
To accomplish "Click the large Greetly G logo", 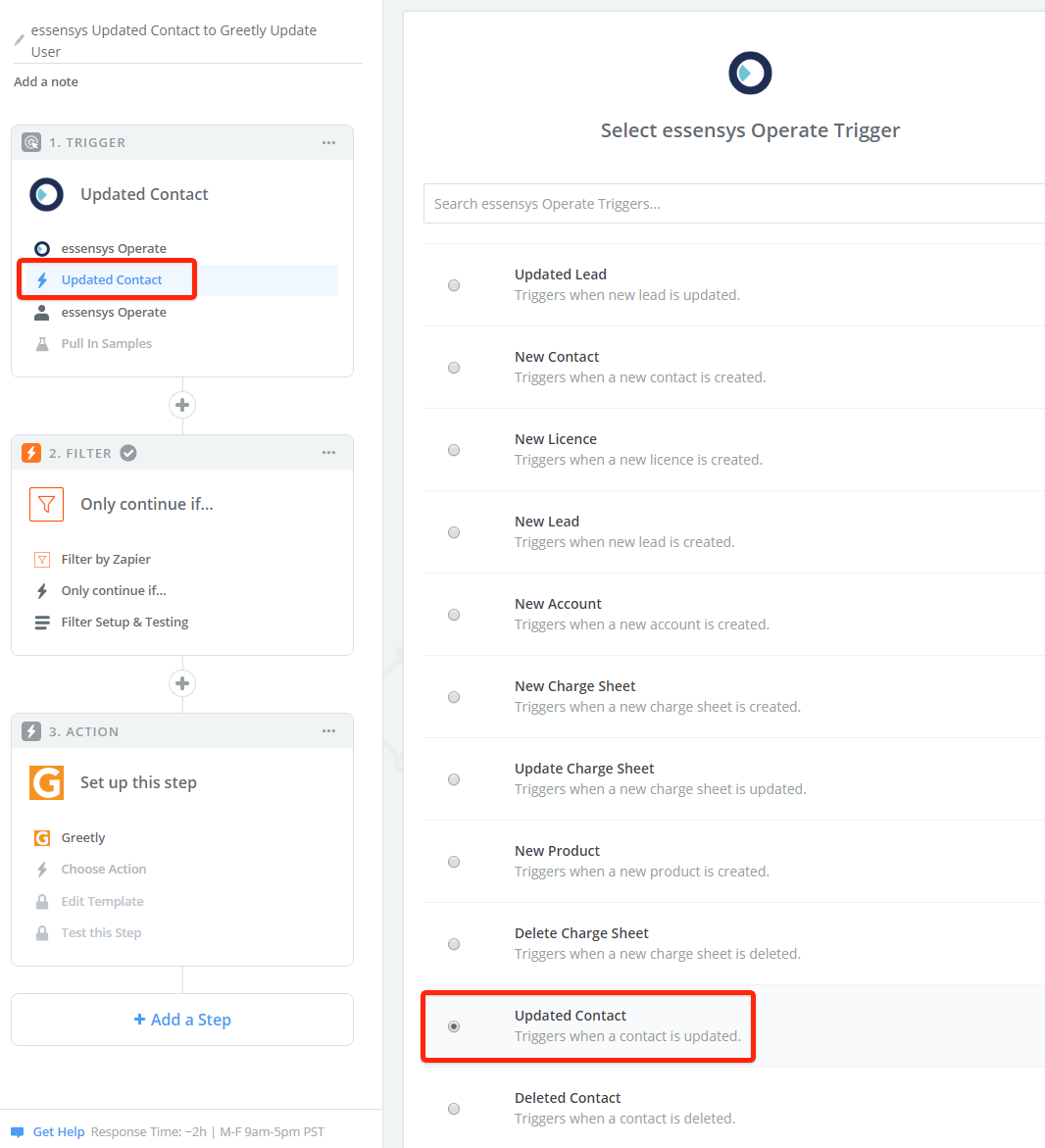I will (46, 782).
